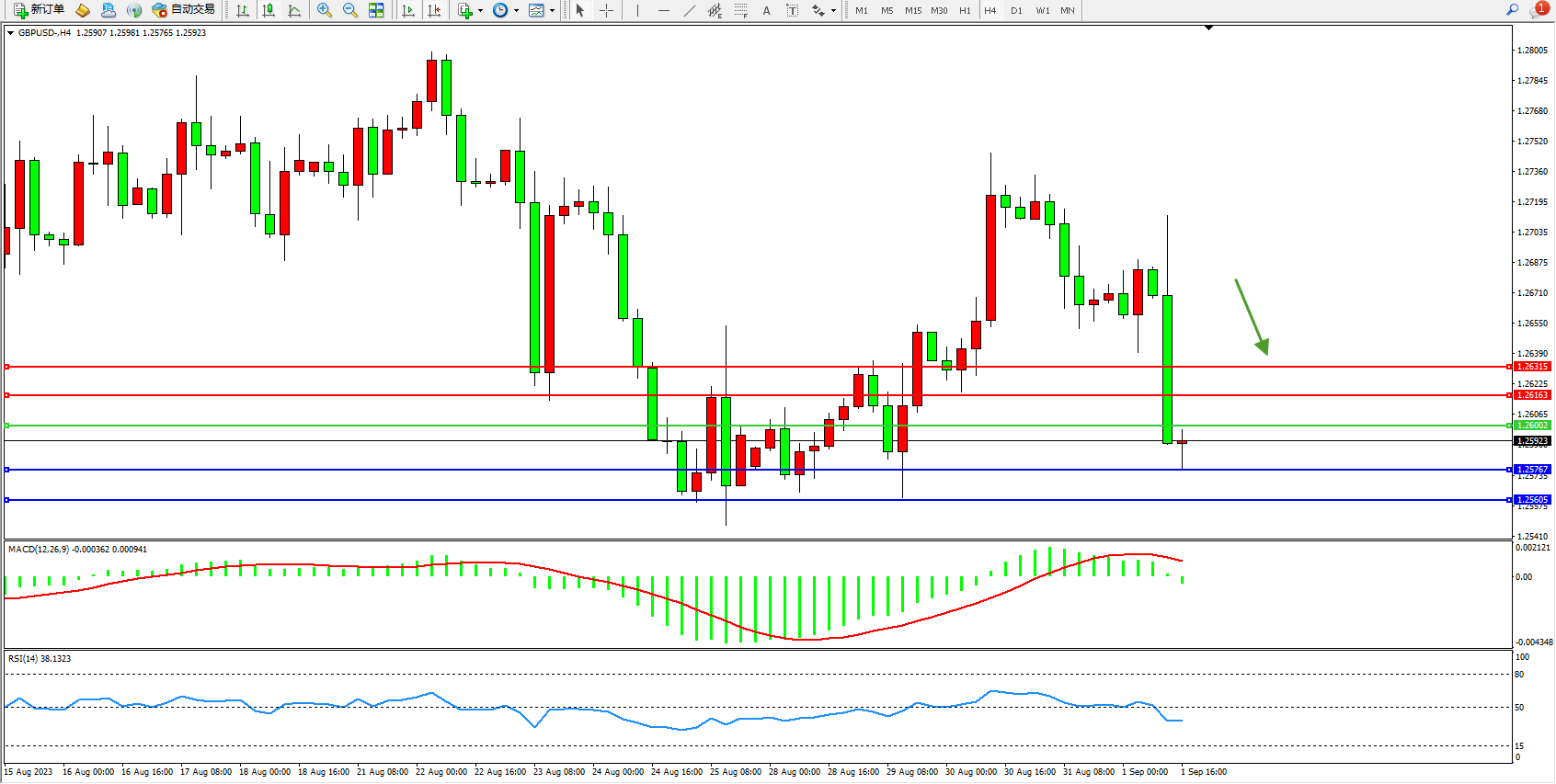The height and width of the screenshot is (784, 1556).
Task: Zoom out on the chart
Action: coord(350,10)
